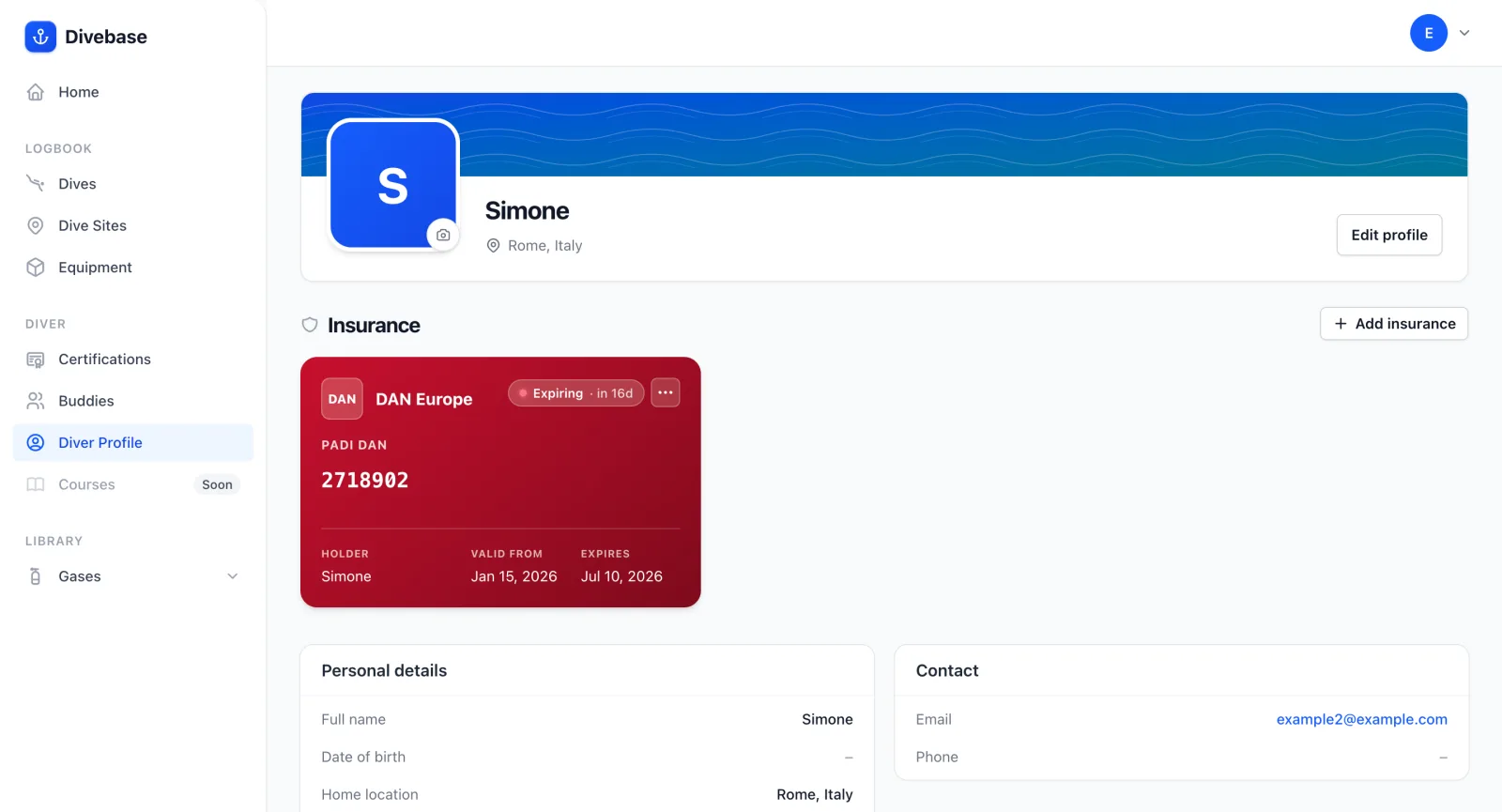Image resolution: width=1502 pixels, height=812 pixels.
Task: Click the Contact heading
Action: (x=947, y=670)
